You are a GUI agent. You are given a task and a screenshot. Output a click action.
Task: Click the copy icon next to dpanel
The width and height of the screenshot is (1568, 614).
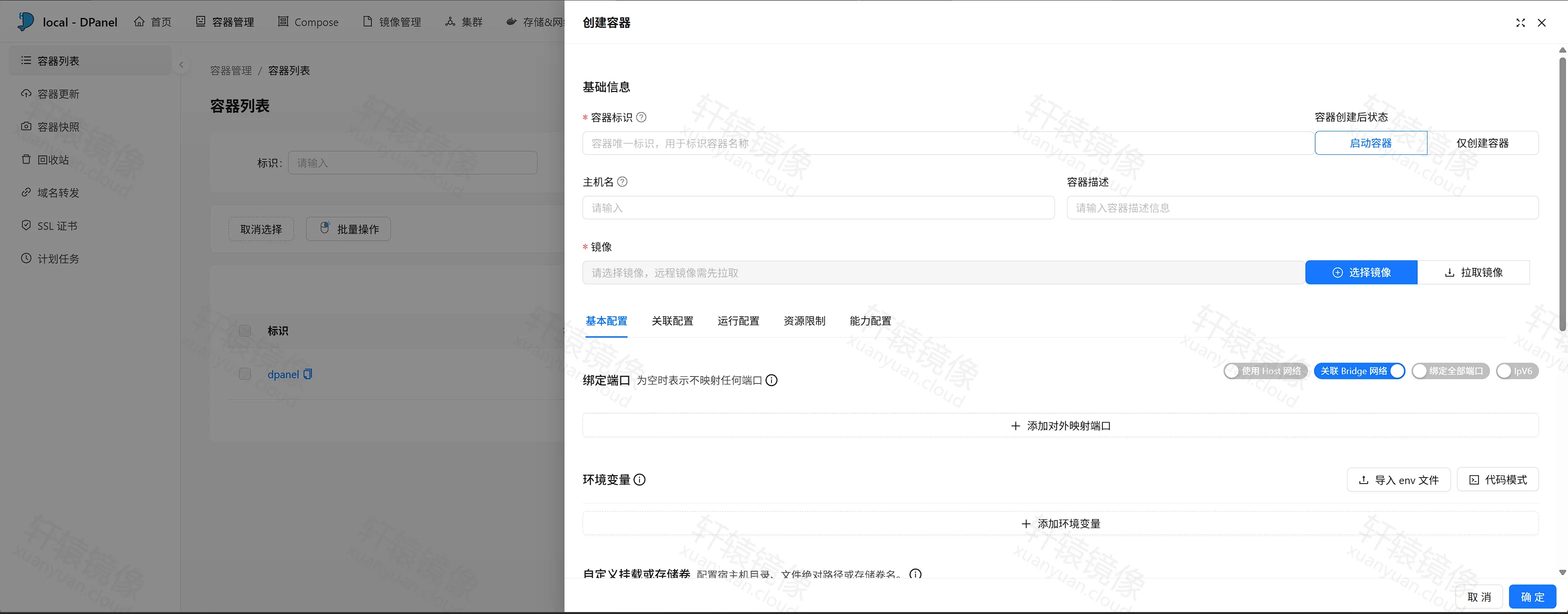(308, 375)
